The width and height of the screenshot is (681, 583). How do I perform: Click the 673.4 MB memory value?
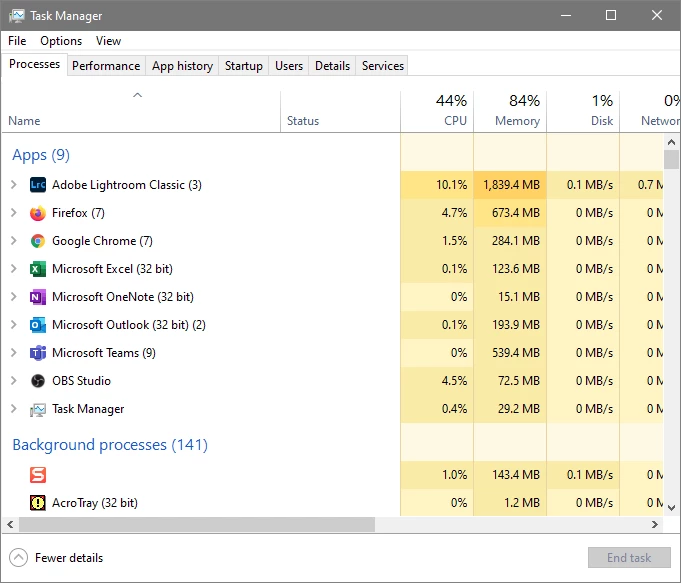[x=516, y=213]
